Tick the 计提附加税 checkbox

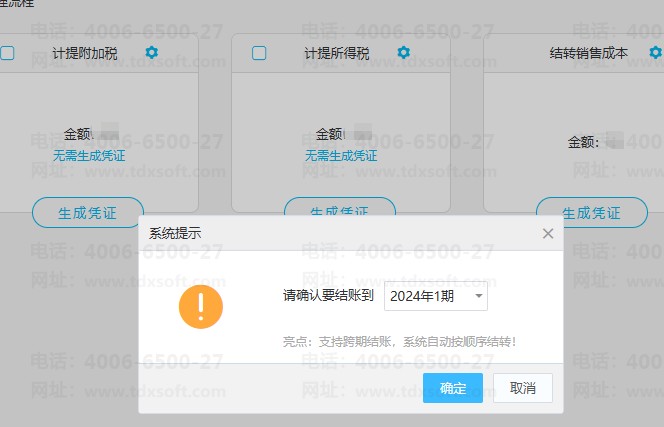click(x=7, y=53)
